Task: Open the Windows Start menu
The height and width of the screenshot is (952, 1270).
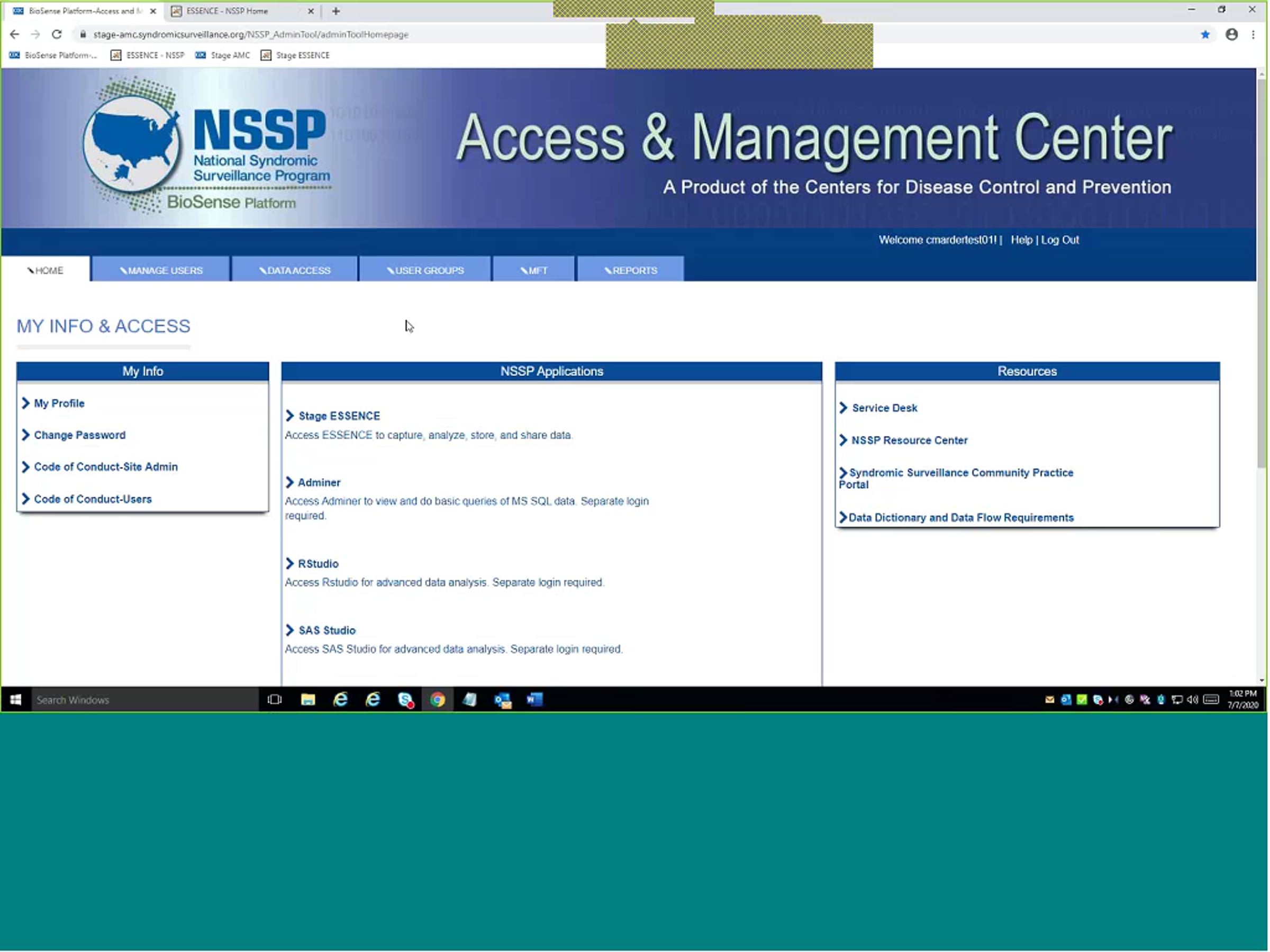Action: pos(15,700)
